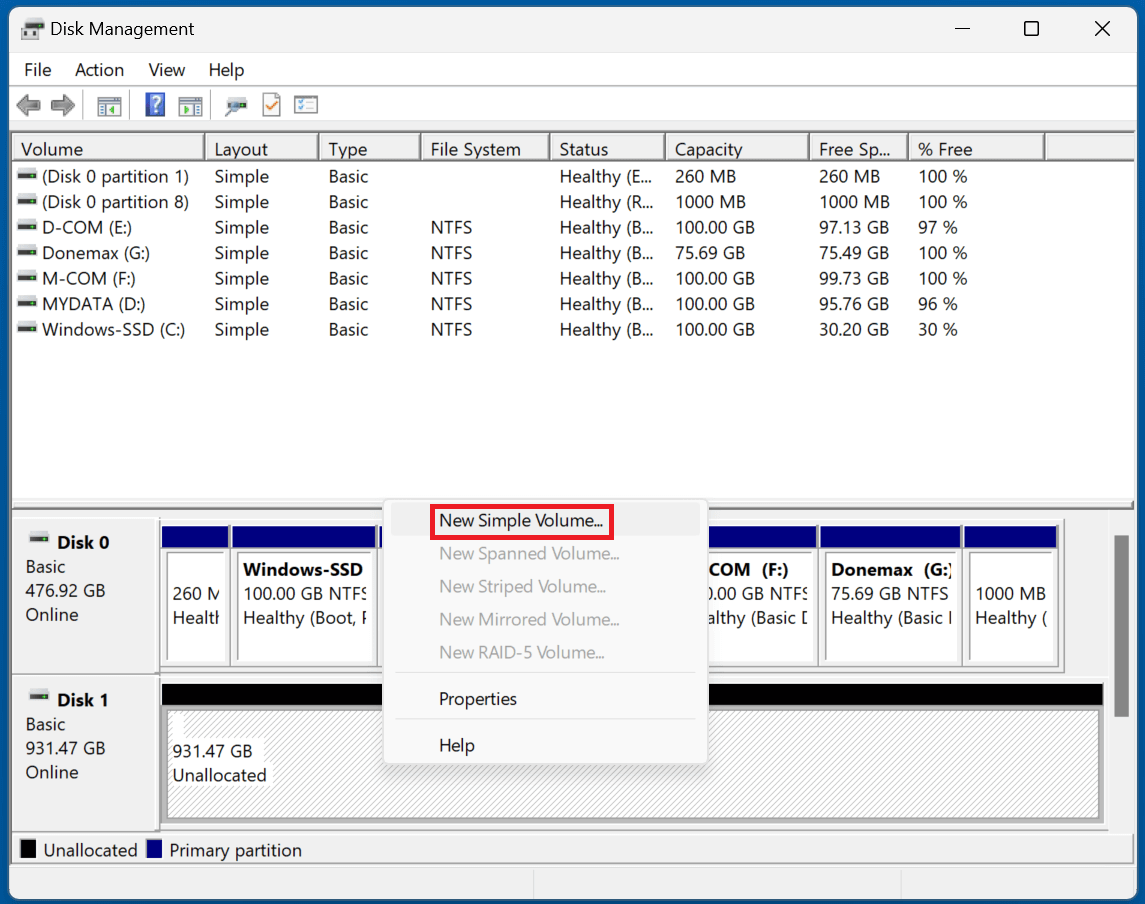Image resolution: width=1145 pixels, height=904 pixels.
Task: Click the Back arrow in the toolbar
Action: pyautogui.click(x=28, y=105)
